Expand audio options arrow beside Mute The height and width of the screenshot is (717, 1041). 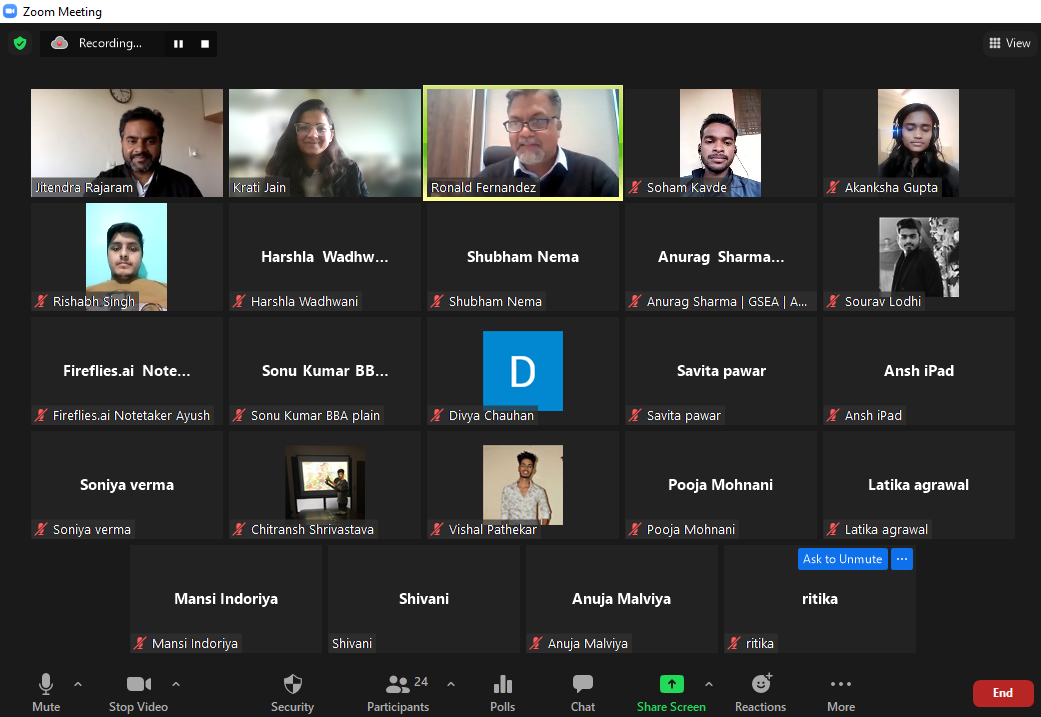[x=78, y=685]
